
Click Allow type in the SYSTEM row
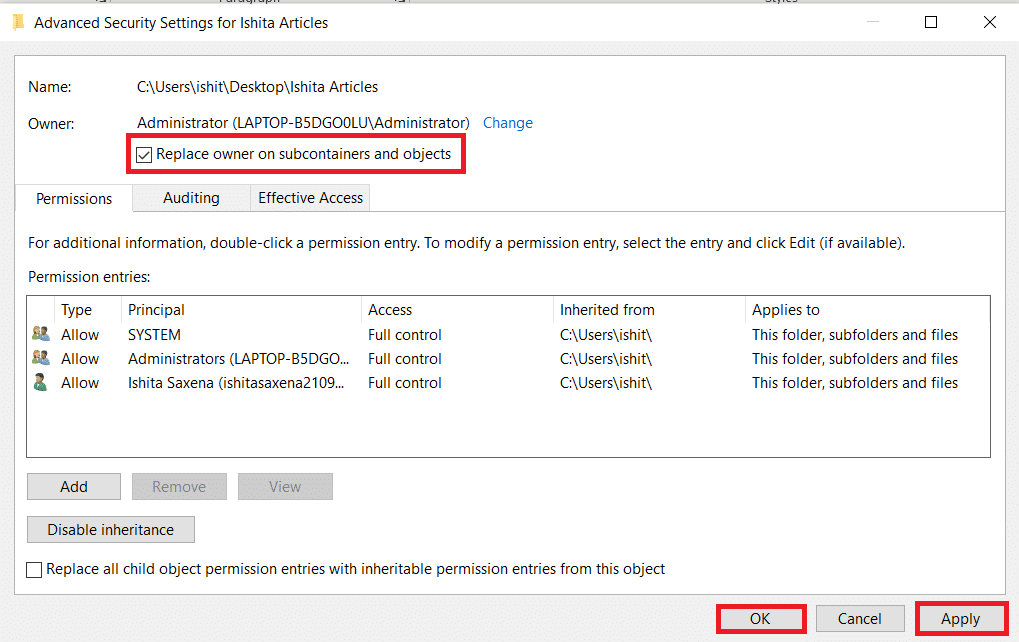[80, 335]
